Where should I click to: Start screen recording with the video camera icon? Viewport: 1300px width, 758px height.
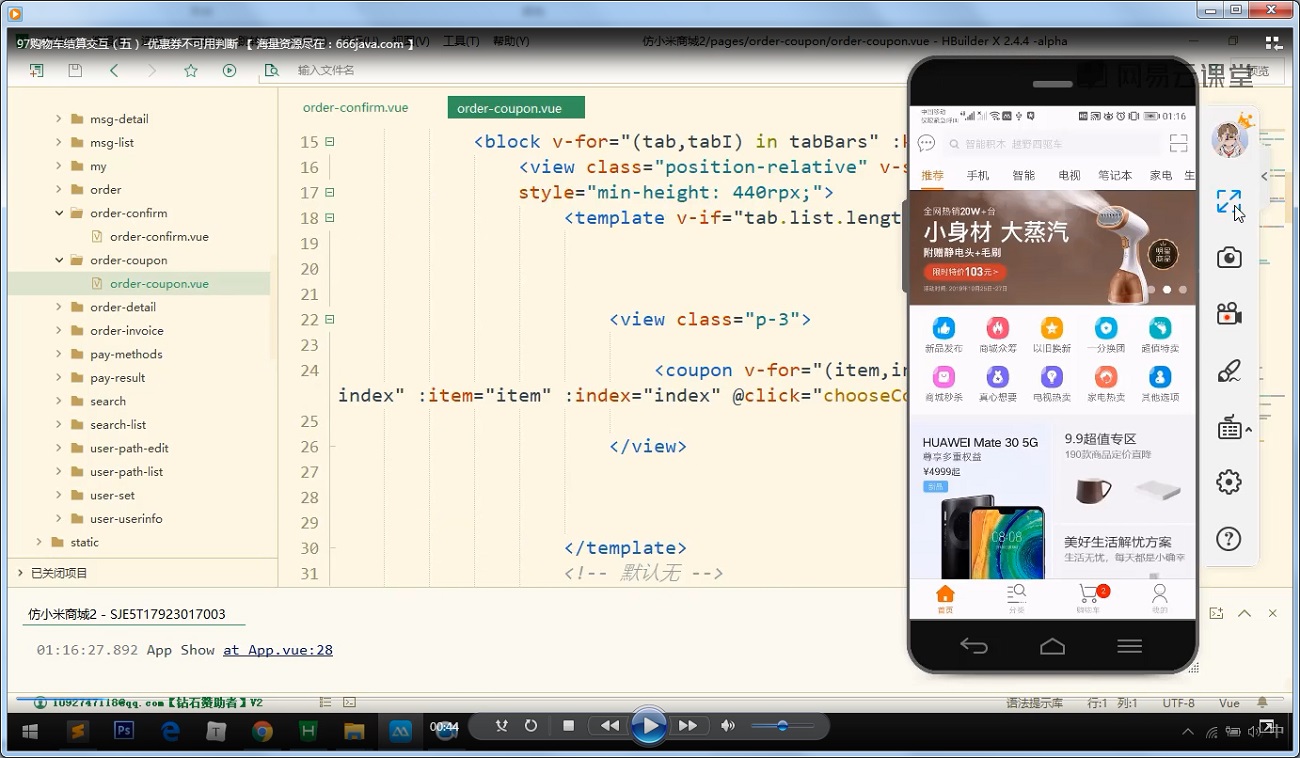click(1229, 314)
